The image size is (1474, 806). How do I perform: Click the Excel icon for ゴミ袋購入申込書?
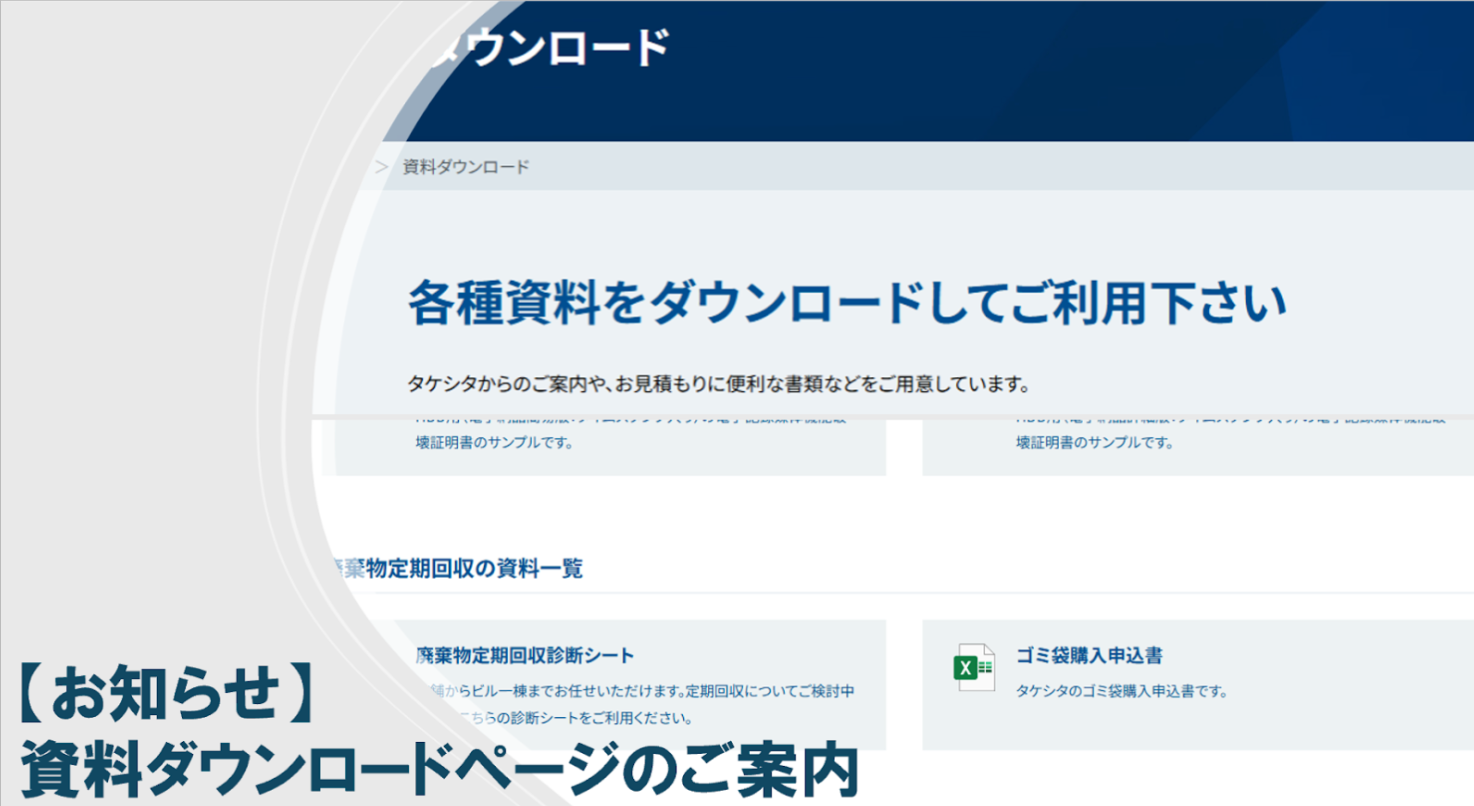[973, 667]
